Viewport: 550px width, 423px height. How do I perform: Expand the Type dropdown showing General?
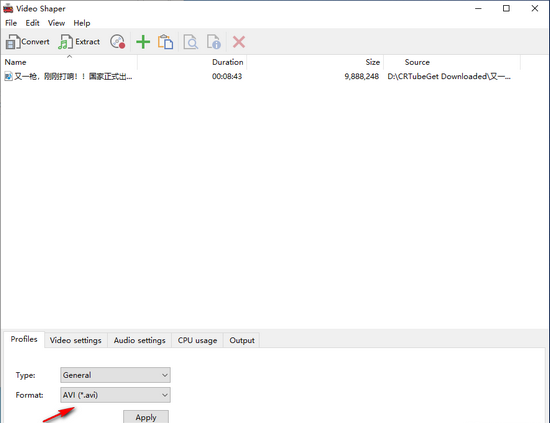click(115, 375)
